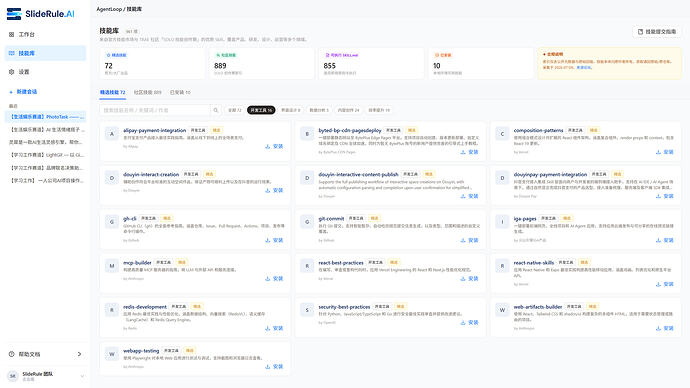Open recent chat 【生活娱乐赛道】AI 生活情绪搭子
Viewport: 690px width, 388px height.
45,129
